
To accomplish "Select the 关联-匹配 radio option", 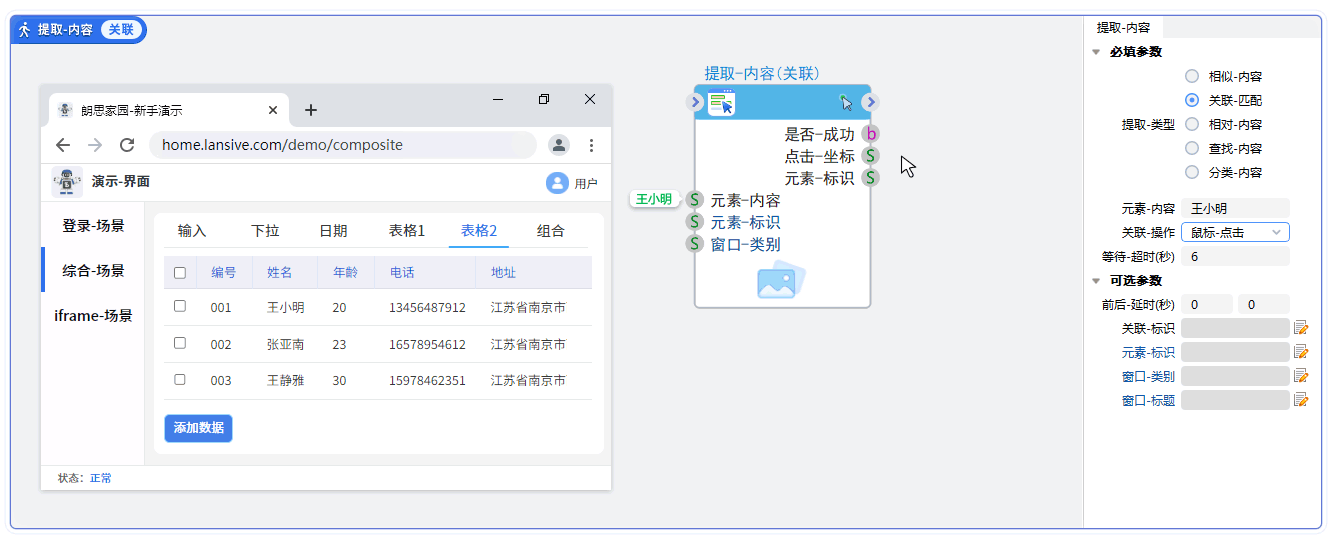I will point(1192,100).
